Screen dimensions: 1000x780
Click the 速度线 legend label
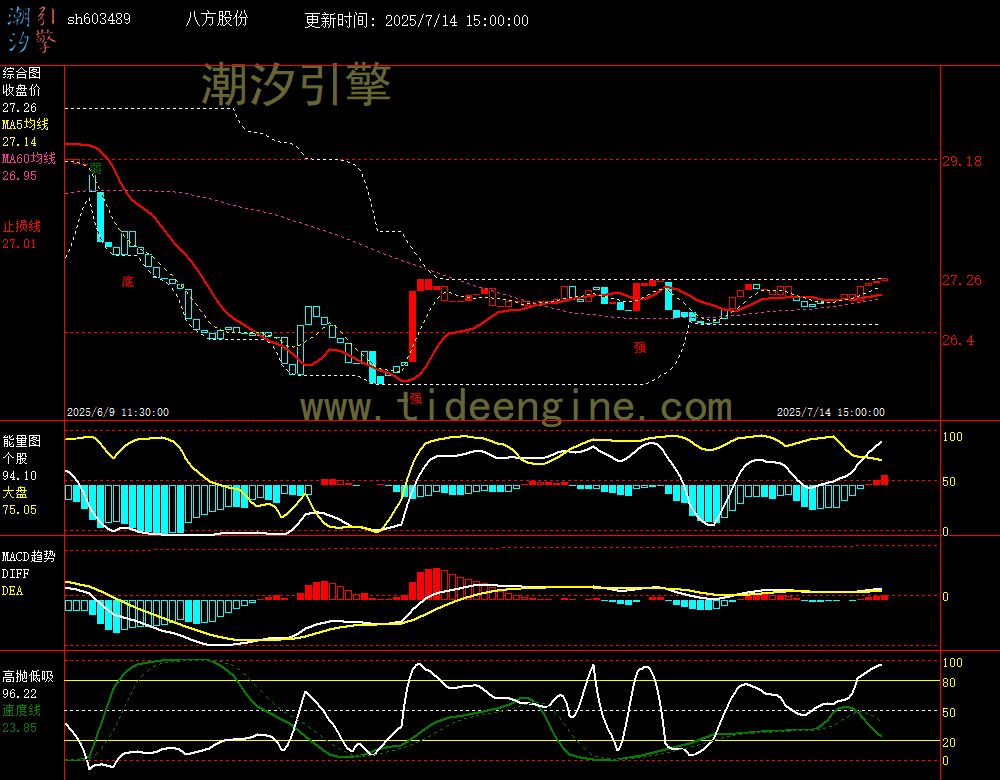tap(22, 710)
